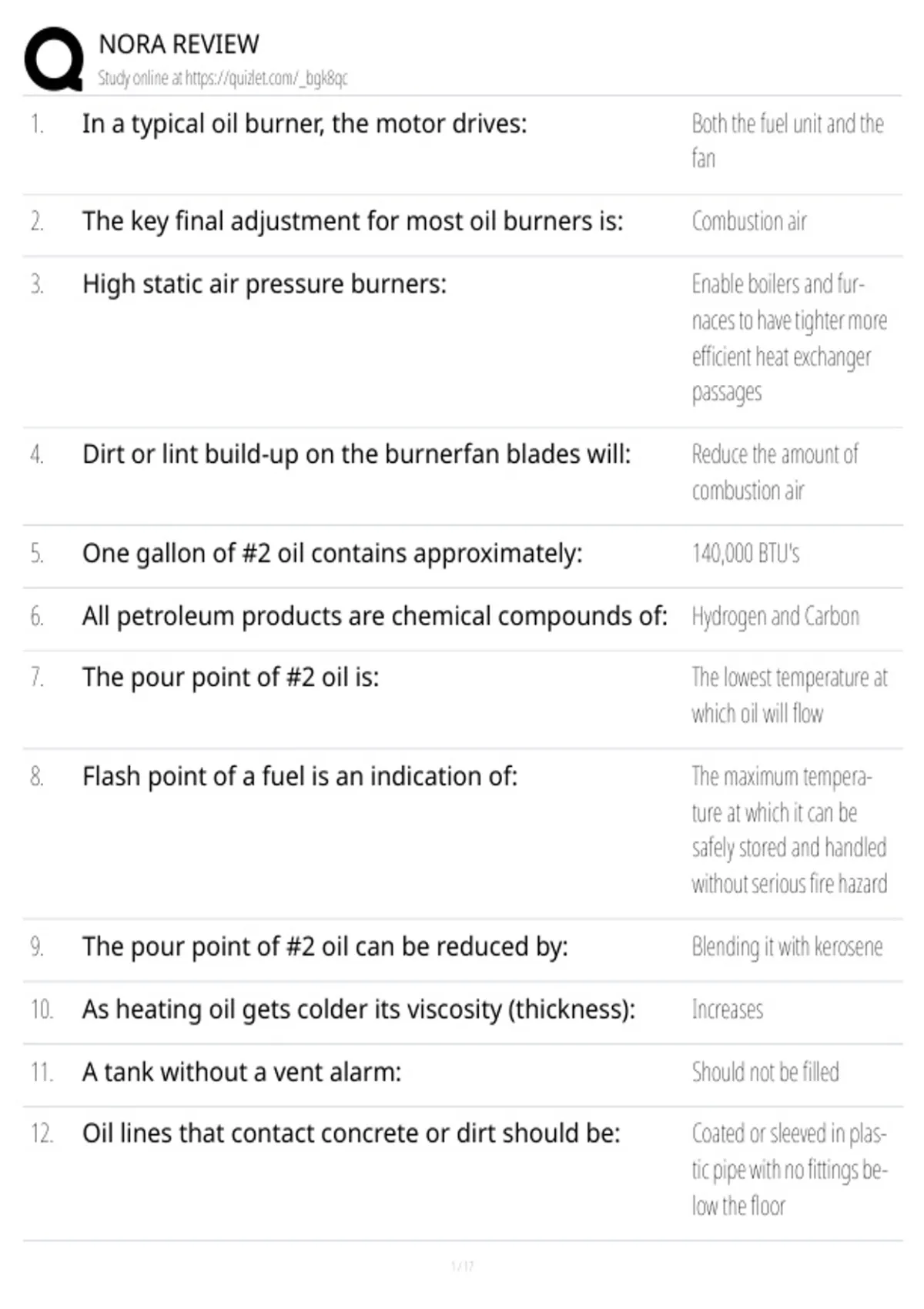Click the NORA REVIEW title
The height and width of the screenshot is (1309, 924).
(179, 45)
